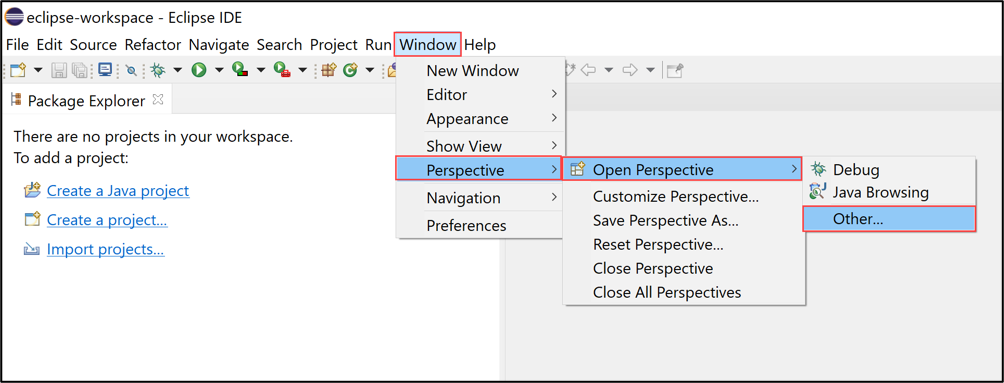The height and width of the screenshot is (383, 1004).
Task: Click the New wizard toolbar icon
Action: pos(18,70)
